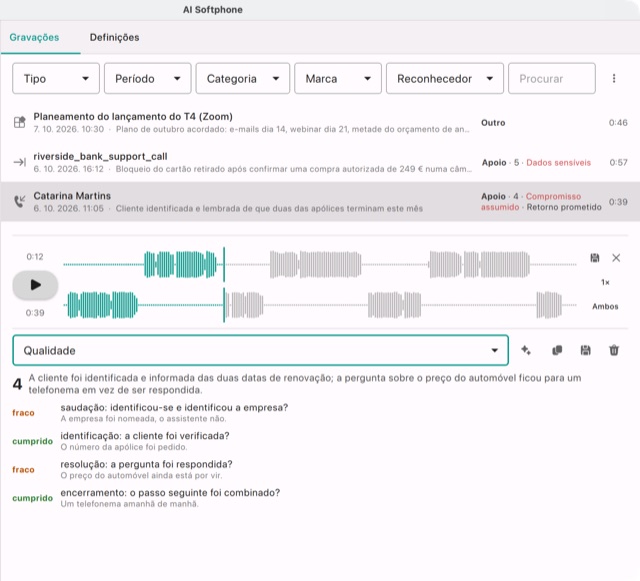Expand the Marca filter dropdown
This screenshot has height=581, width=640.
click(x=338, y=78)
